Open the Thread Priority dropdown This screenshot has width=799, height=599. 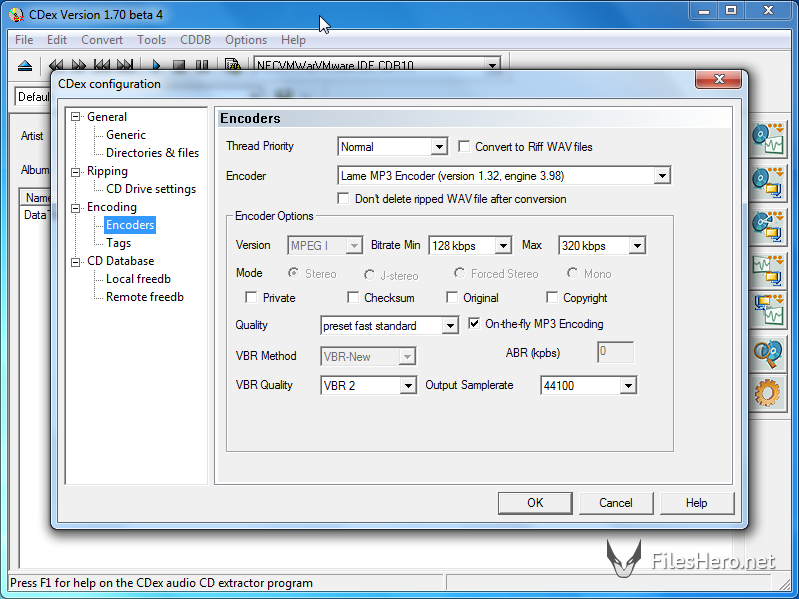[x=439, y=147]
